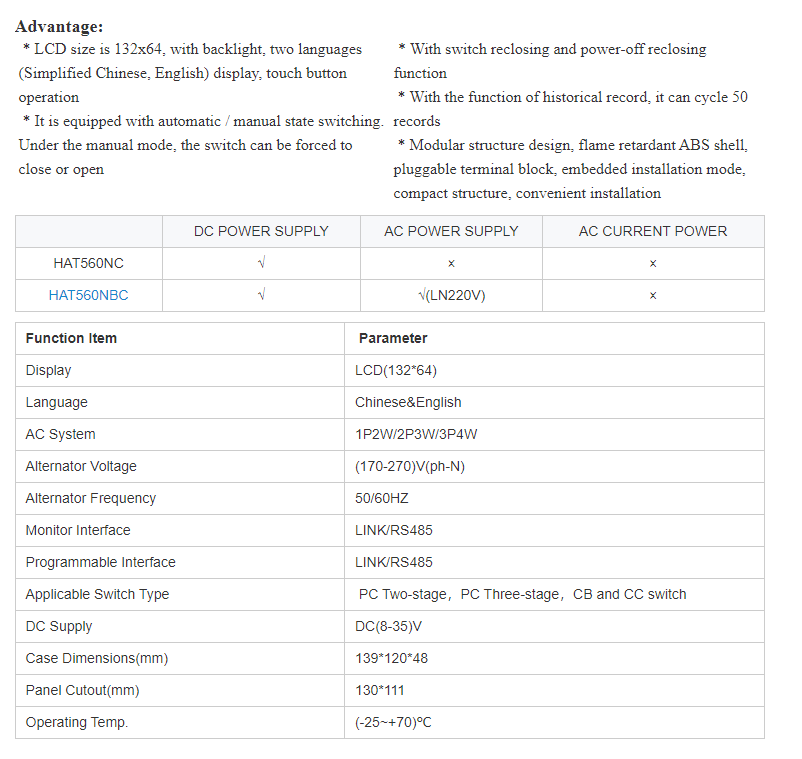Screen dimensions: 802x759
Task: Select the DC POWER SUPPLY column header
Action: (x=261, y=231)
